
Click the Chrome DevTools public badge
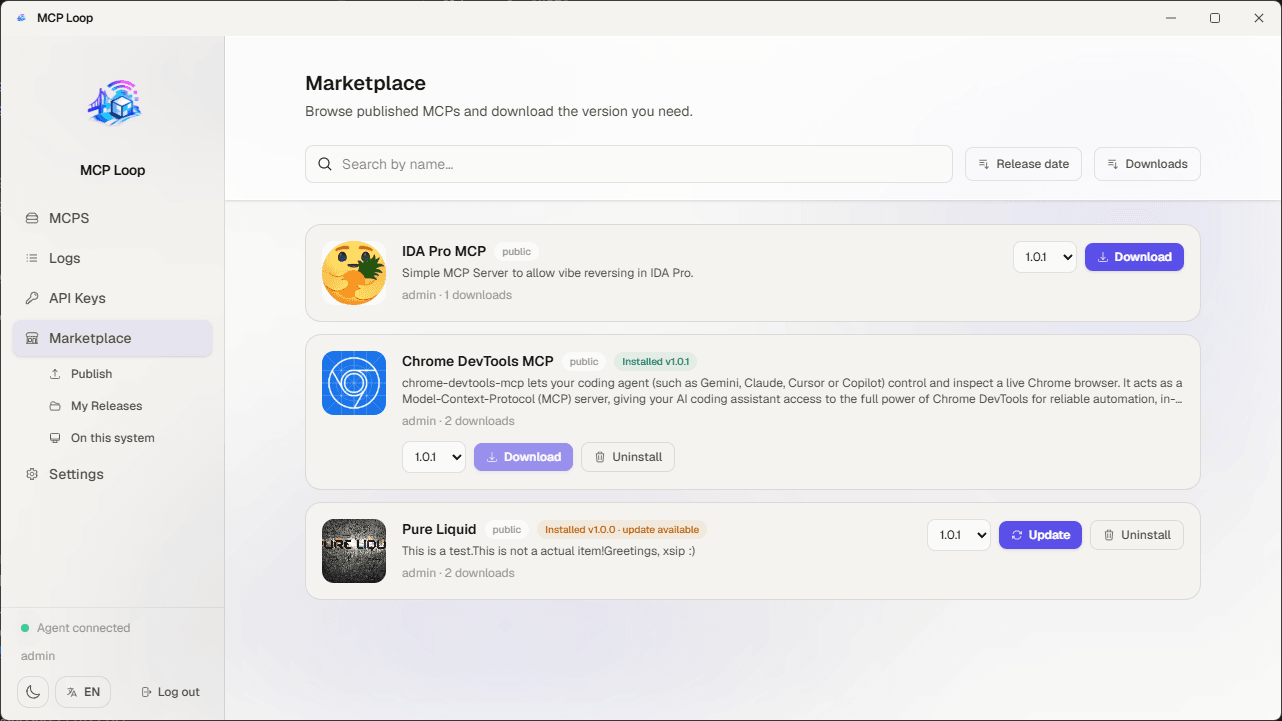[x=584, y=362]
